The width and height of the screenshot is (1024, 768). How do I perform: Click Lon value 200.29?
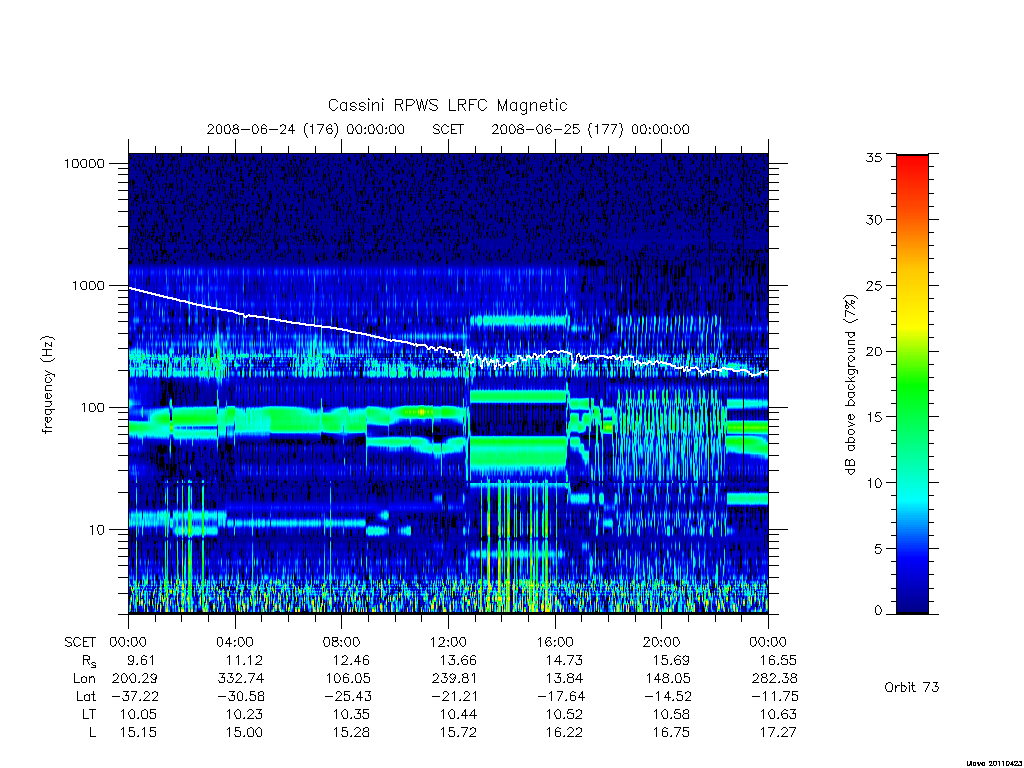click(x=135, y=678)
